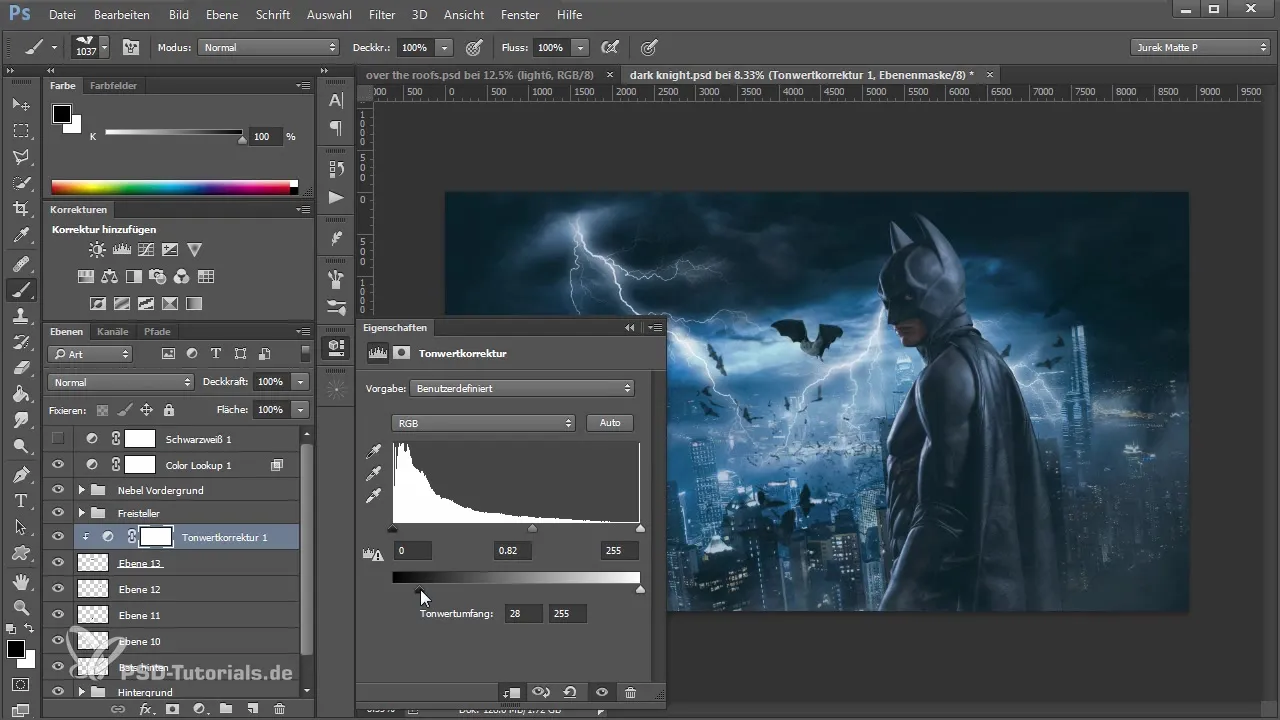Add a Levels adjustment from Korrekturen
The height and width of the screenshot is (720, 1280).
click(122, 250)
